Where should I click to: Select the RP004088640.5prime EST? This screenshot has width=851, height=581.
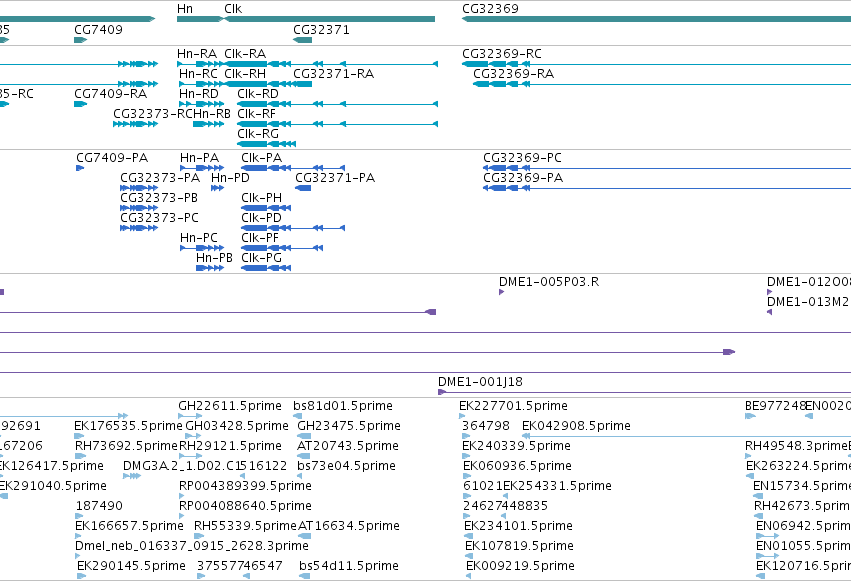click(x=245, y=506)
